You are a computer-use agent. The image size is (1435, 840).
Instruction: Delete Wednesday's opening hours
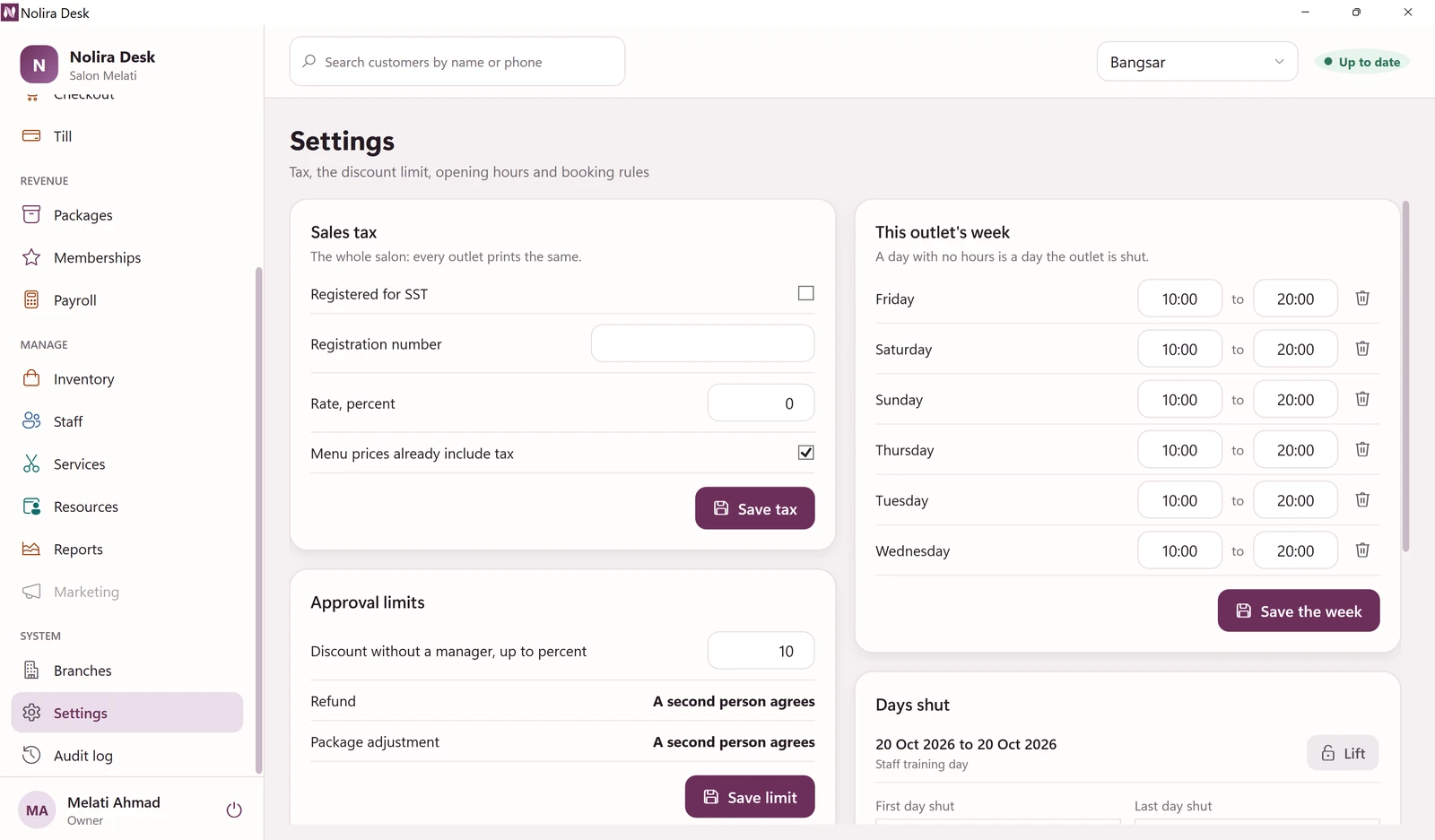click(1362, 550)
